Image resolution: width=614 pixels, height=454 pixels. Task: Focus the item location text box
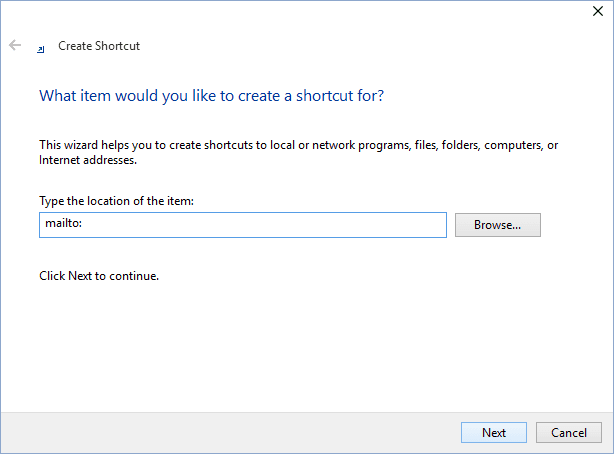coord(243,225)
